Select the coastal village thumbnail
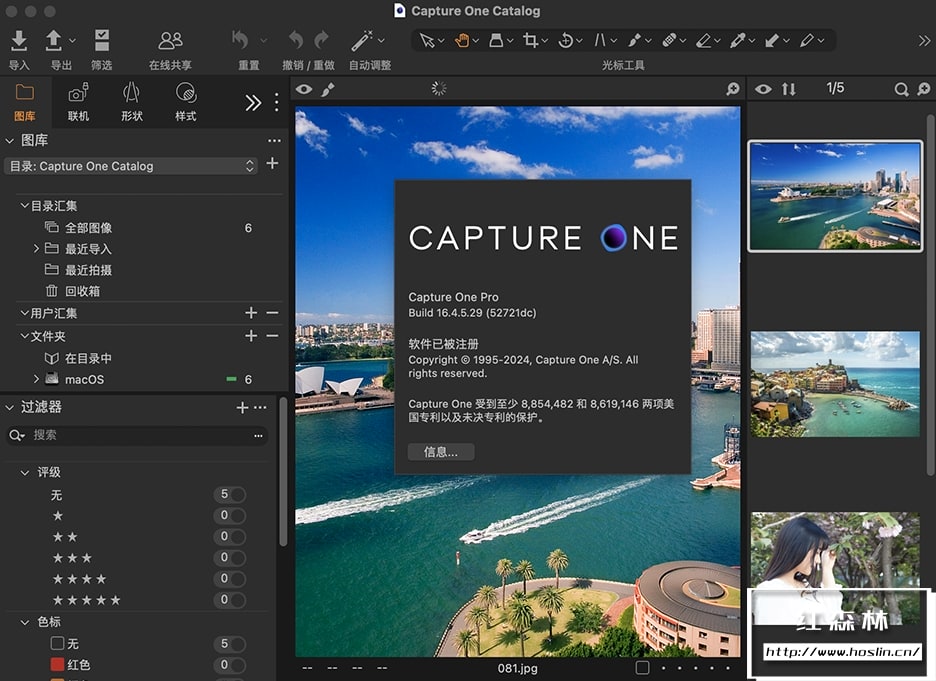The height and width of the screenshot is (681, 936). [835, 384]
